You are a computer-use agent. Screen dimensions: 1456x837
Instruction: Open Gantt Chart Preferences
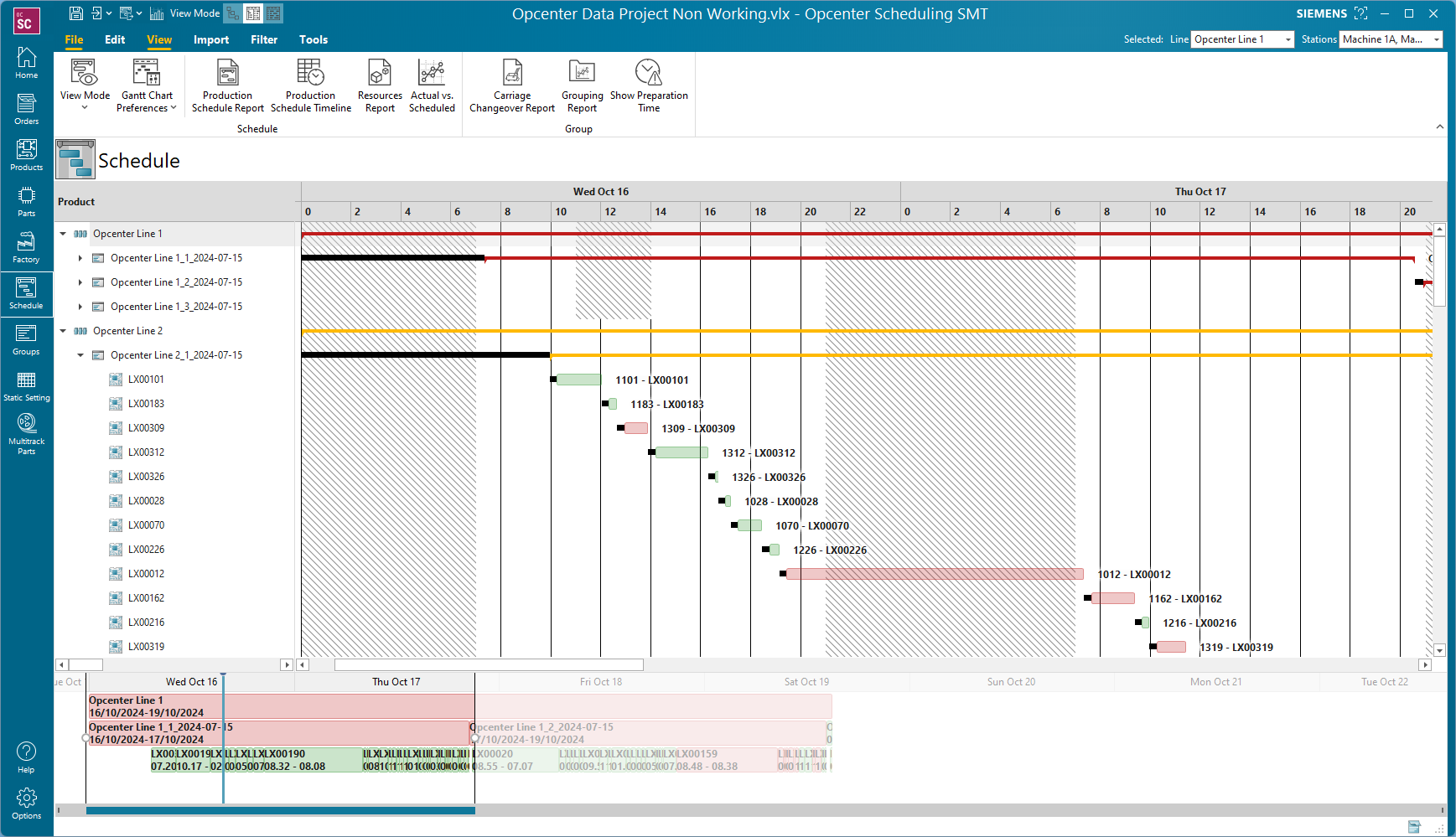tap(147, 84)
